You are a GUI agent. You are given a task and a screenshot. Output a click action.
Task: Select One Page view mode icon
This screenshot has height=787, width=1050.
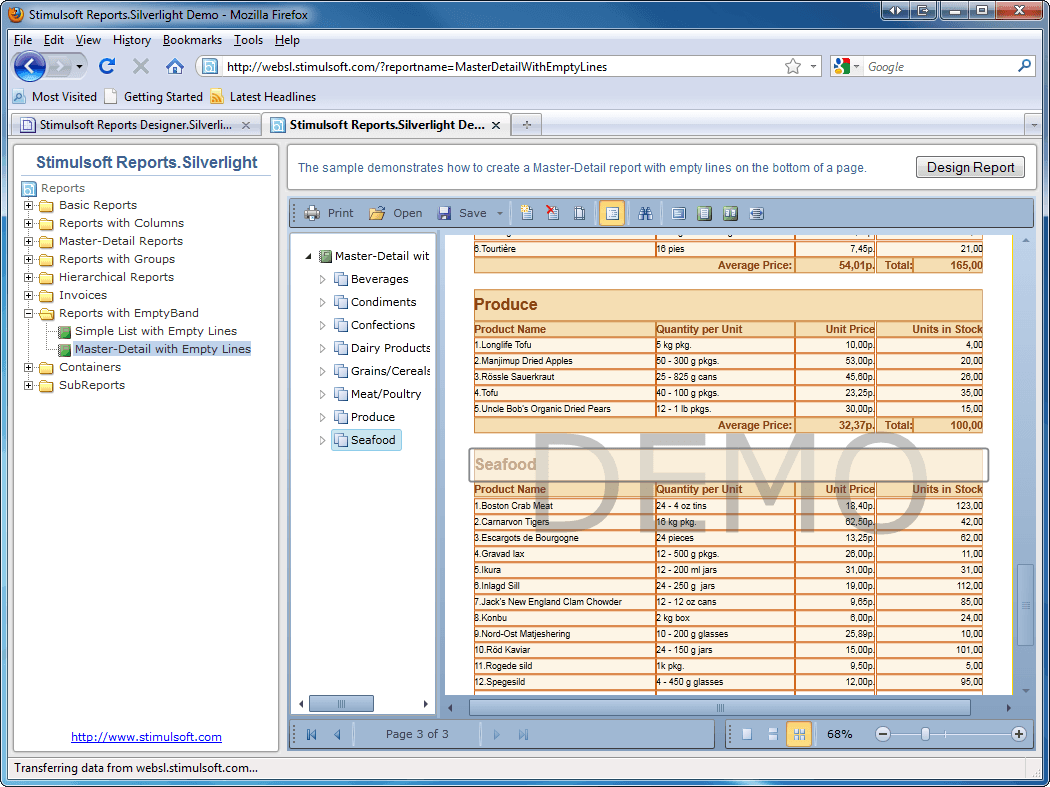click(x=704, y=214)
